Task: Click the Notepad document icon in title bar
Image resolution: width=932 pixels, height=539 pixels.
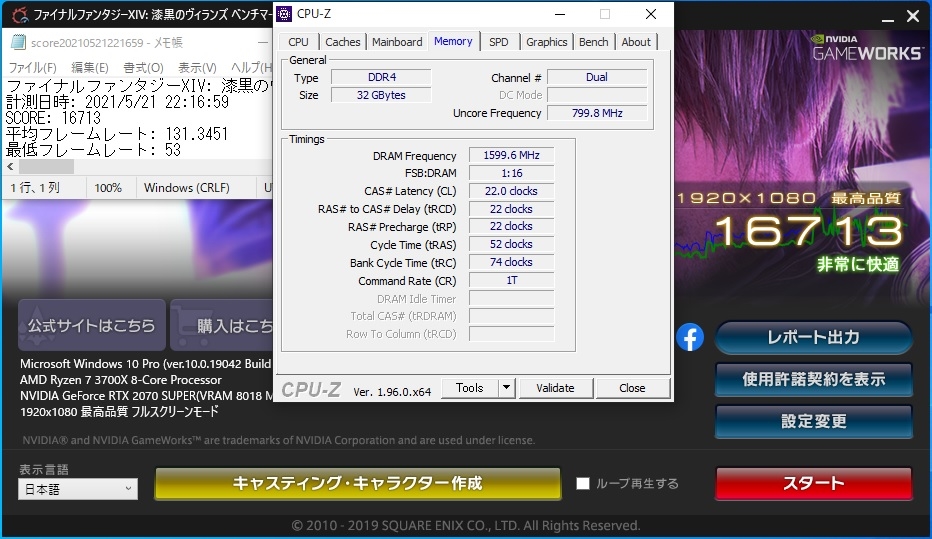Action: (x=18, y=42)
